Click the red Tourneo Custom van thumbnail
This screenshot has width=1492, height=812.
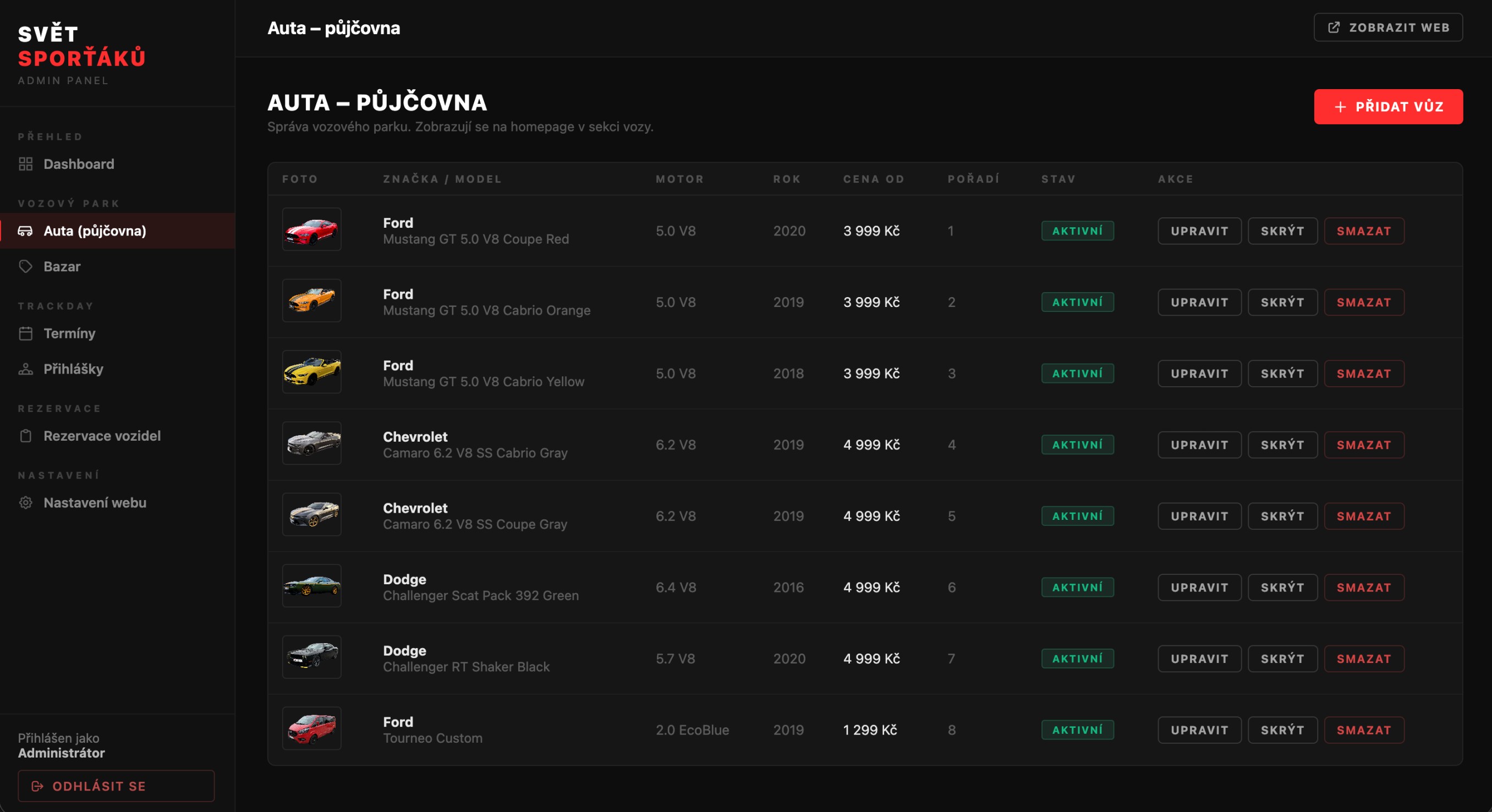click(x=311, y=728)
